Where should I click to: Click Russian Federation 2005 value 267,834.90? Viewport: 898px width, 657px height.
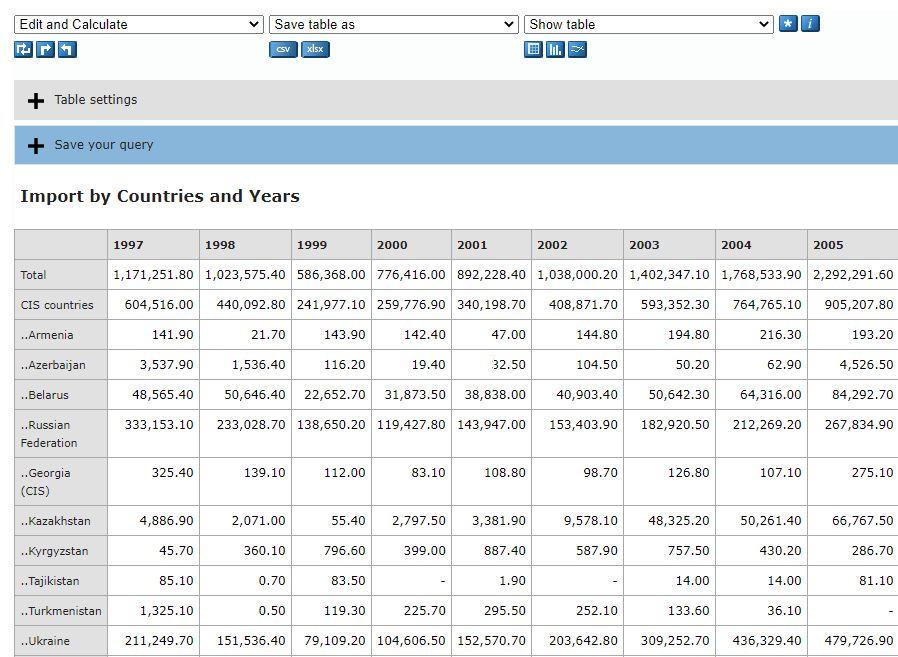tap(859, 425)
